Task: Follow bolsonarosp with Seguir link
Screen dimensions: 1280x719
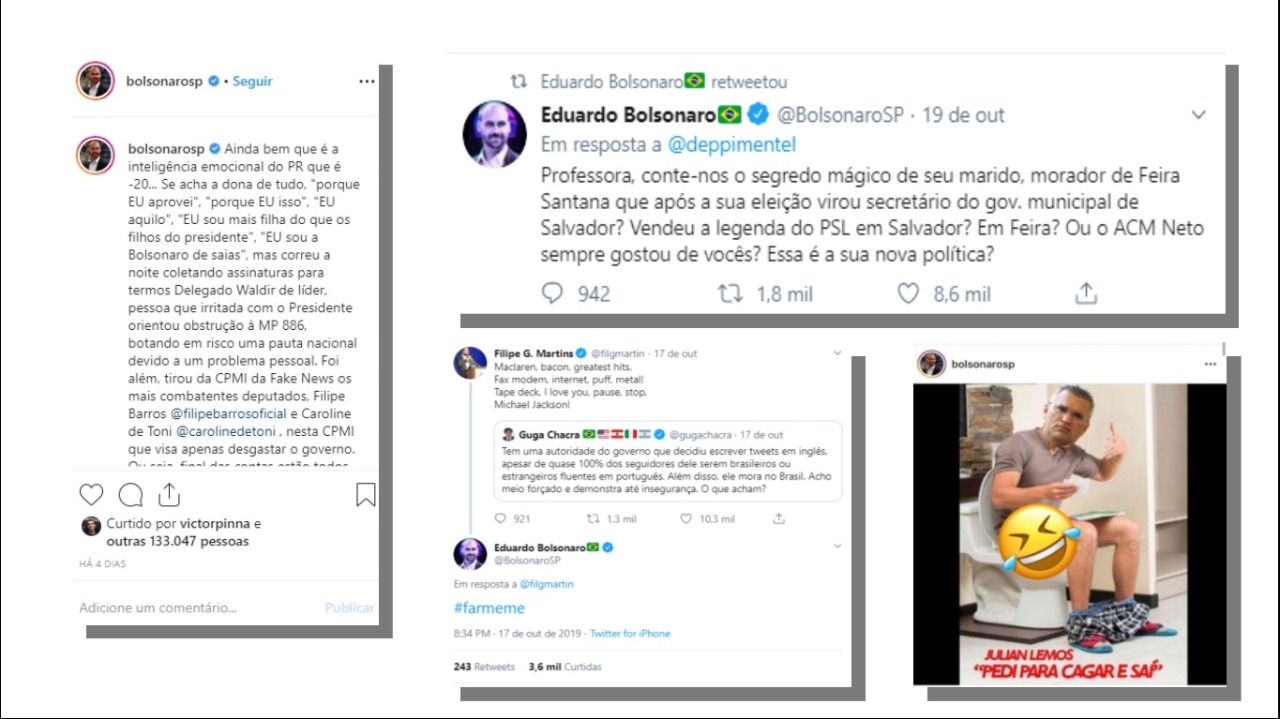Action: (252, 81)
